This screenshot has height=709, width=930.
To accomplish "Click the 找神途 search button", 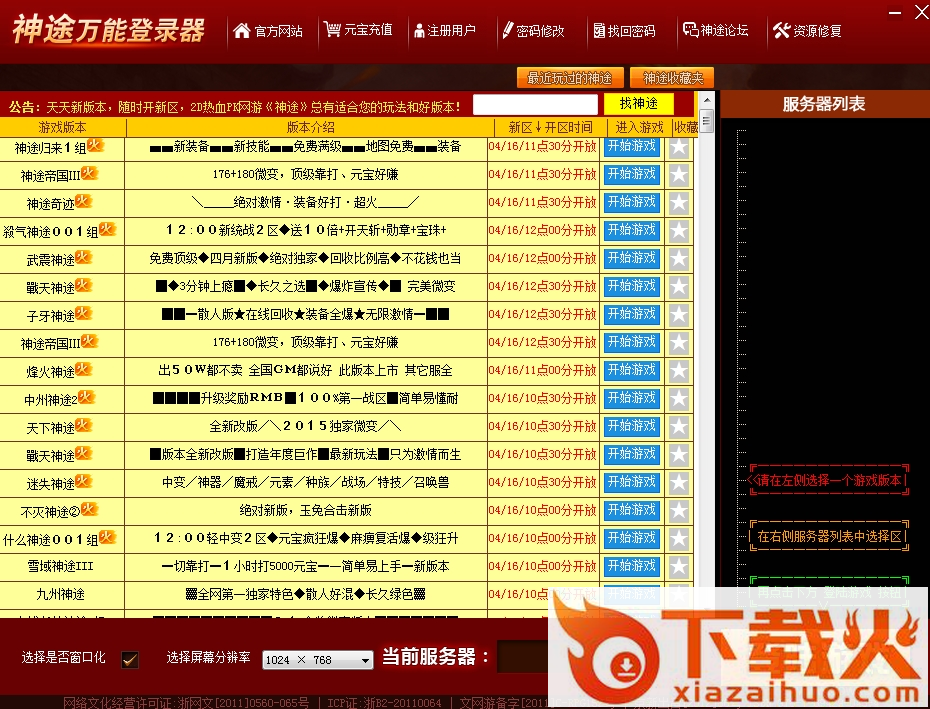I will [x=637, y=103].
